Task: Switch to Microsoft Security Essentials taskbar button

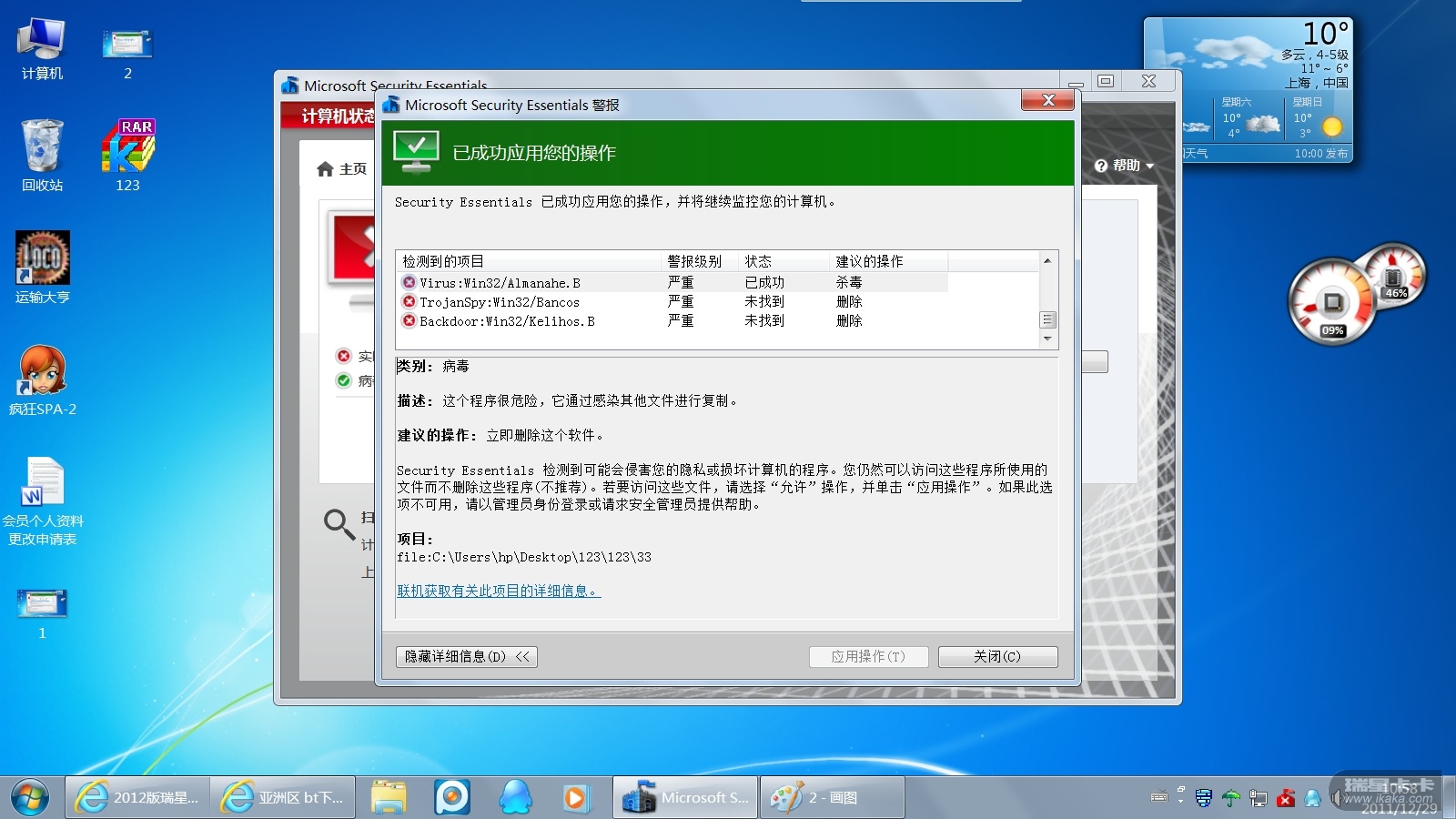Action: (x=685, y=797)
